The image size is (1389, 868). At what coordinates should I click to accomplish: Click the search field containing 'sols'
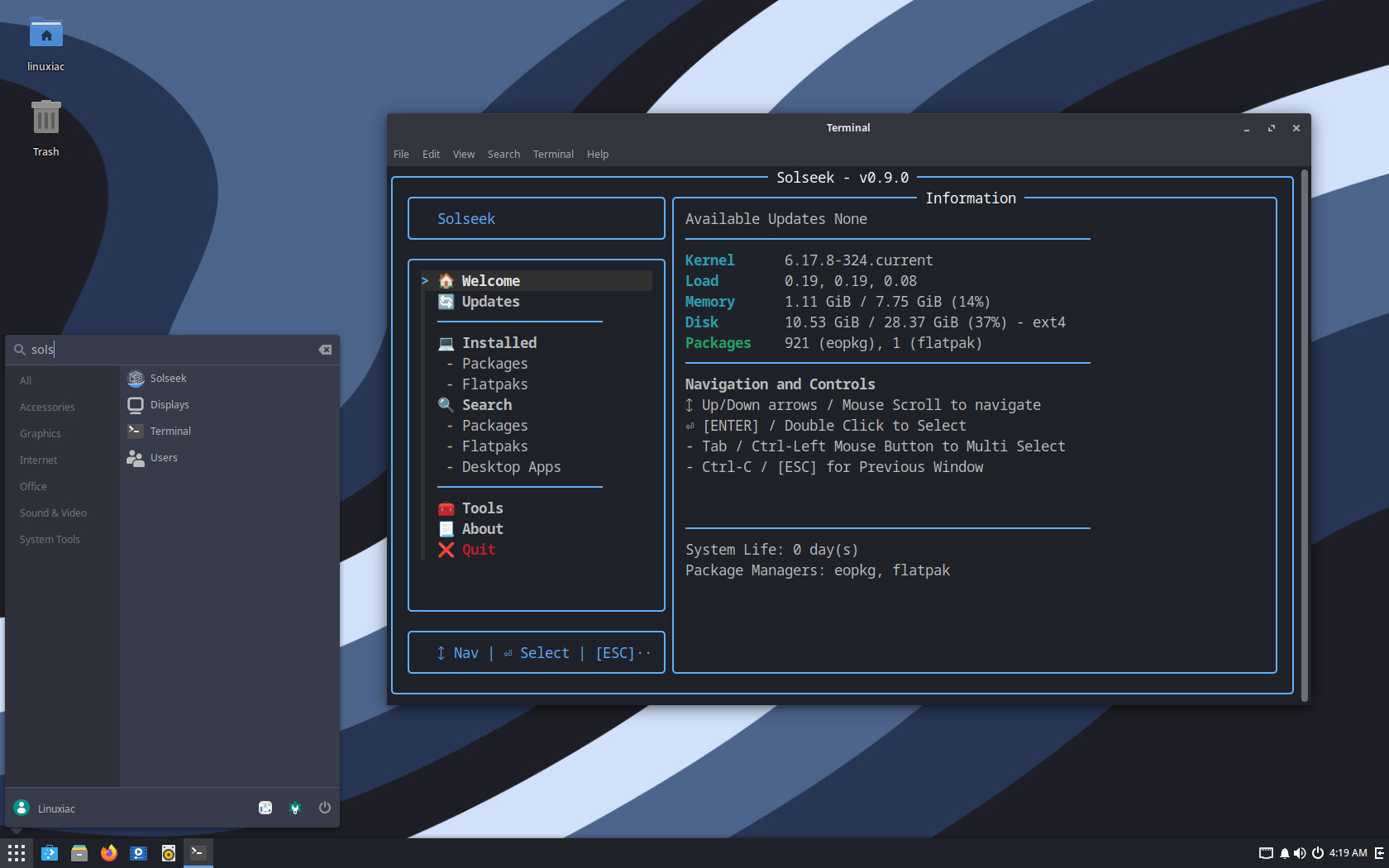click(165, 350)
